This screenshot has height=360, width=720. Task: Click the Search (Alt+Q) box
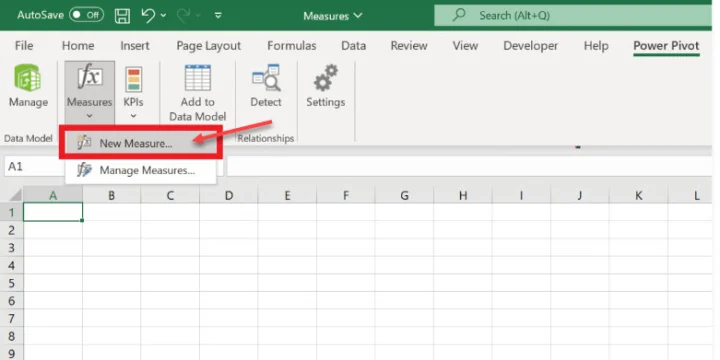click(573, 16)
